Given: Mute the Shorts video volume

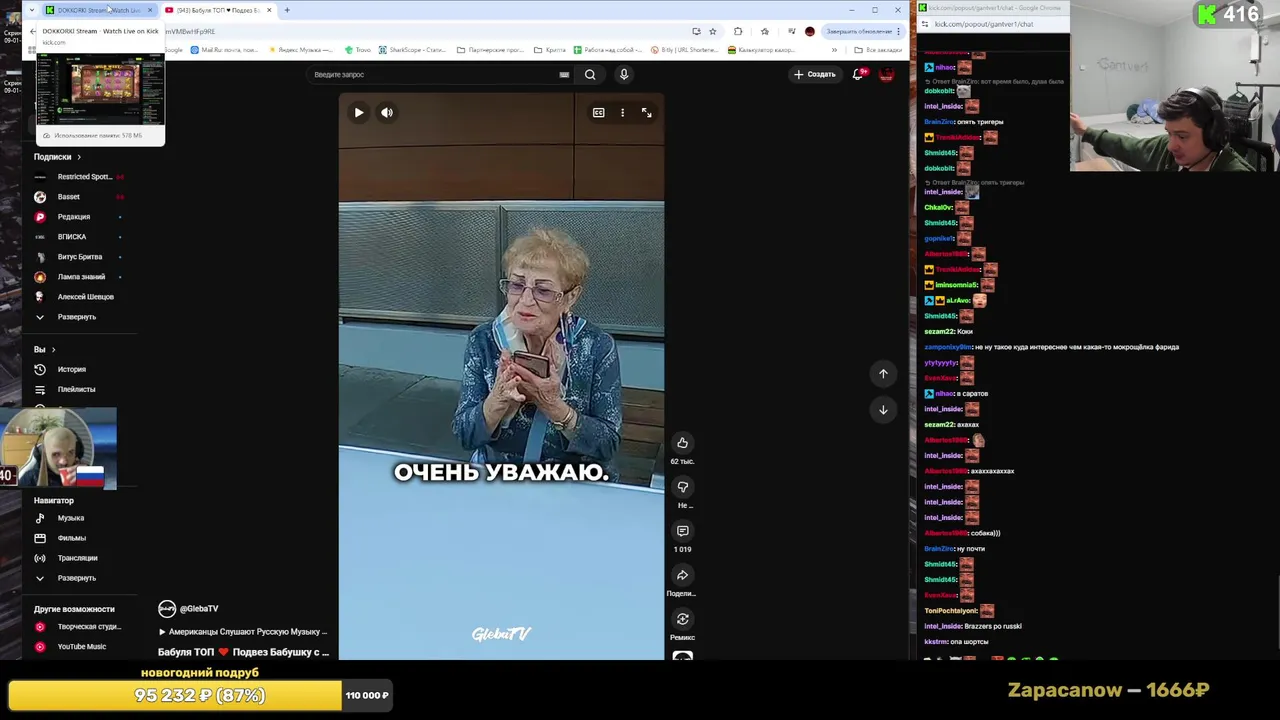Looking at the screenshot, I should 387,113.
